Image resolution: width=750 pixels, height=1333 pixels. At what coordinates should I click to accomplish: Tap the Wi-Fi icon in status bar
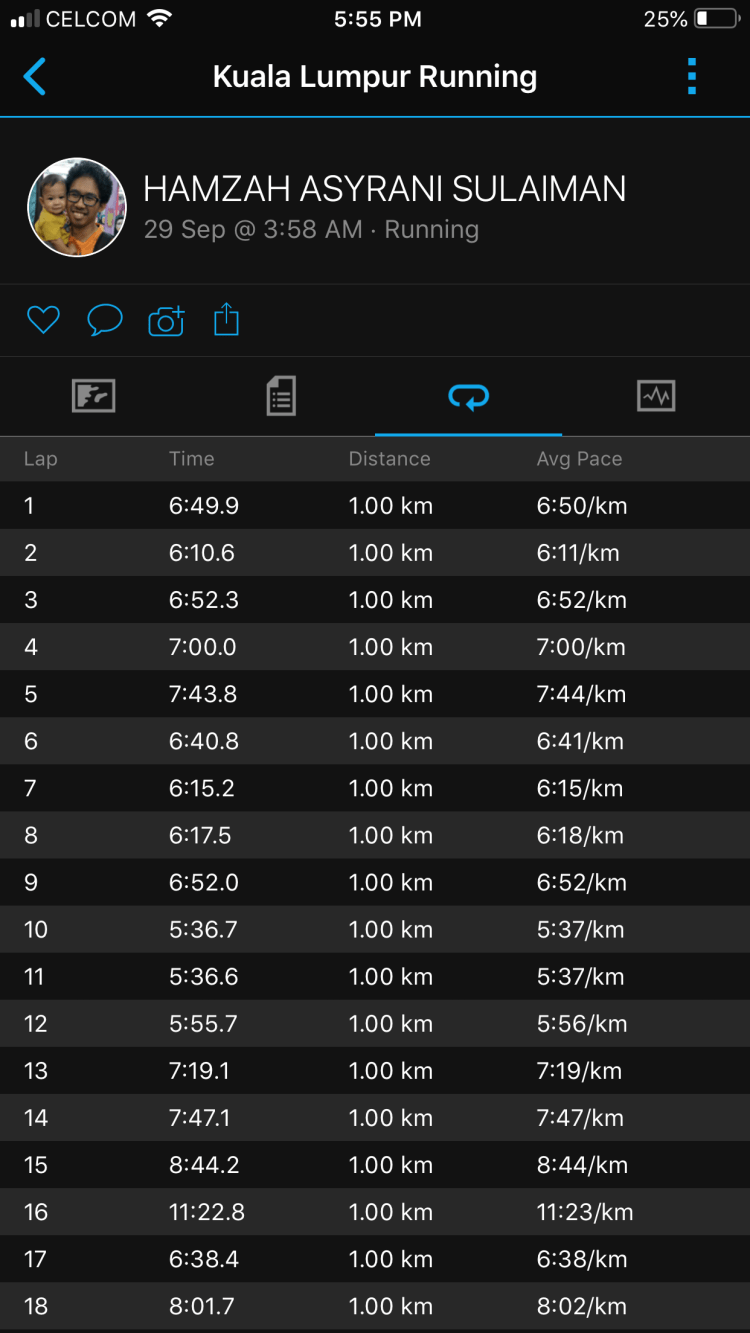(x=158, y=19)
